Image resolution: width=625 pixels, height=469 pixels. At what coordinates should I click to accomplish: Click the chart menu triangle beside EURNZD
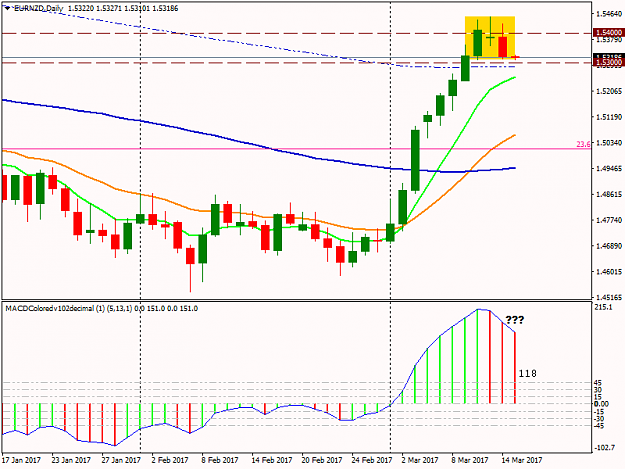(7, 8)
